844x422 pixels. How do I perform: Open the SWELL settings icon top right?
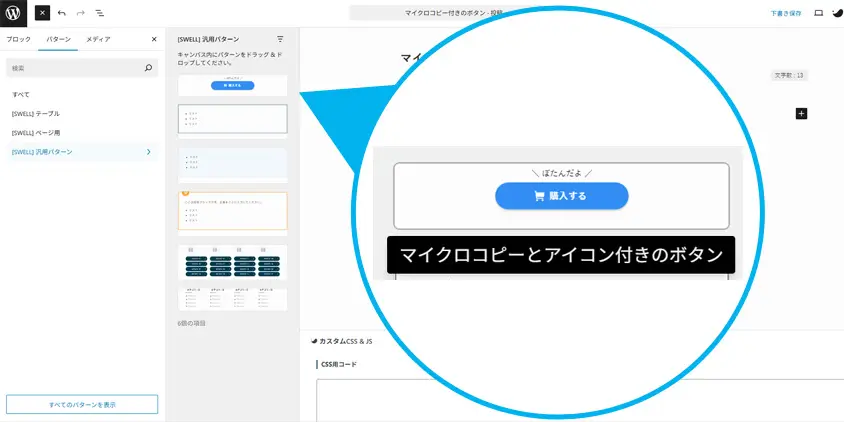(x=836, y=13)
